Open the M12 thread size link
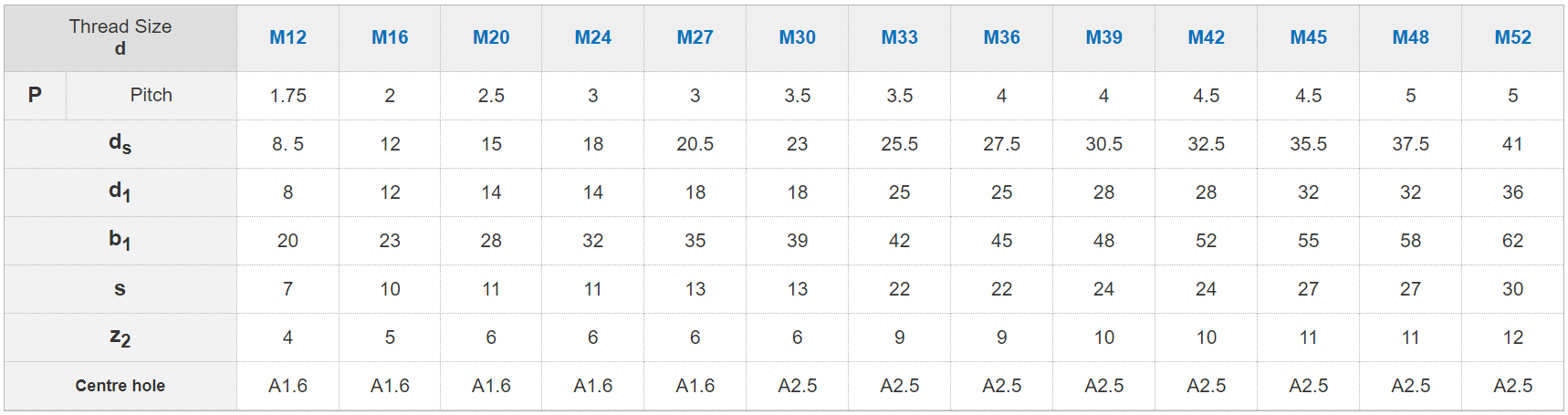1568x415 pixels. 287,37
